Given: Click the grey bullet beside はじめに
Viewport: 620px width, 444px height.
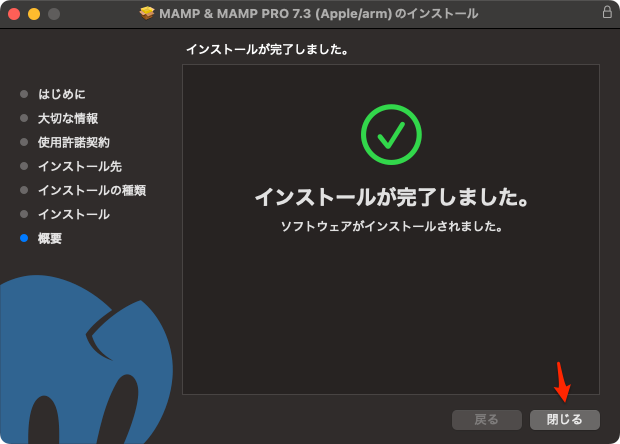Looking at the screenshot, I should [24, 94].
